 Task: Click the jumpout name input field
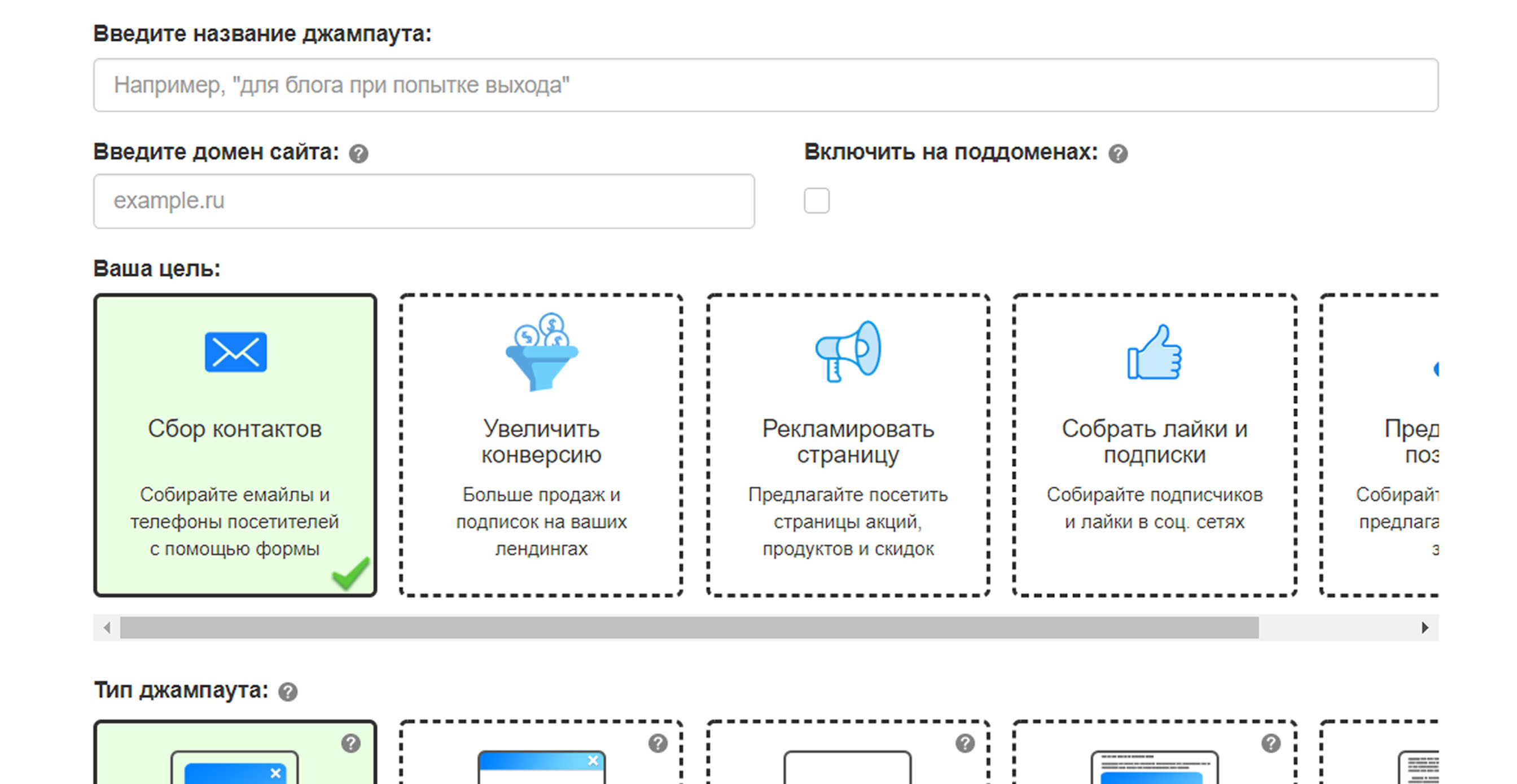click(766, 85)
